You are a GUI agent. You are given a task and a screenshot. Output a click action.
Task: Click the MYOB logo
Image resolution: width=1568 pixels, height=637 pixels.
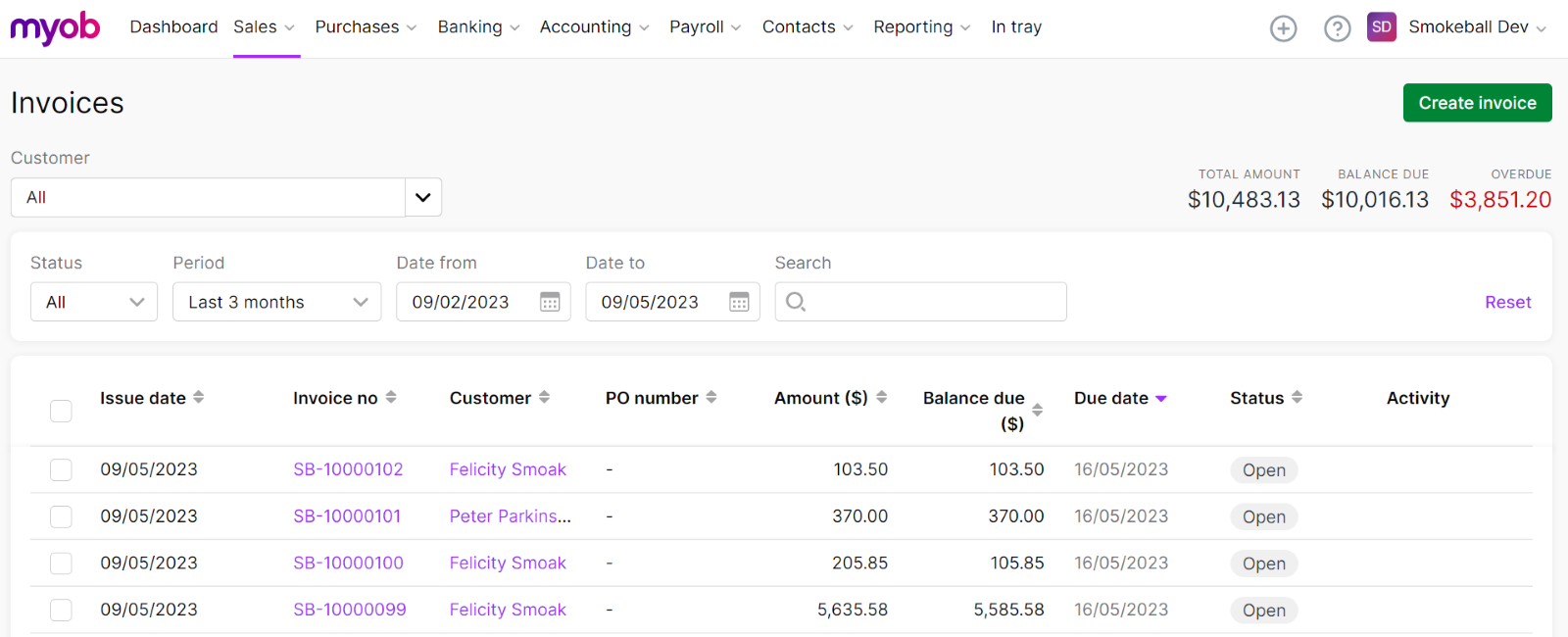coord(55,27)
